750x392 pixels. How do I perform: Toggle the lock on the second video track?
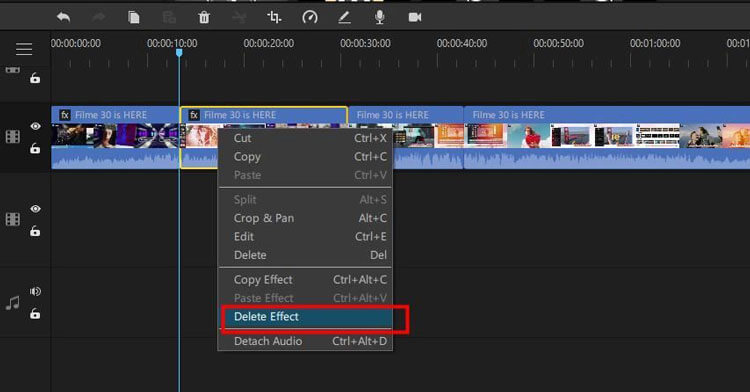(x=35, y=231)
